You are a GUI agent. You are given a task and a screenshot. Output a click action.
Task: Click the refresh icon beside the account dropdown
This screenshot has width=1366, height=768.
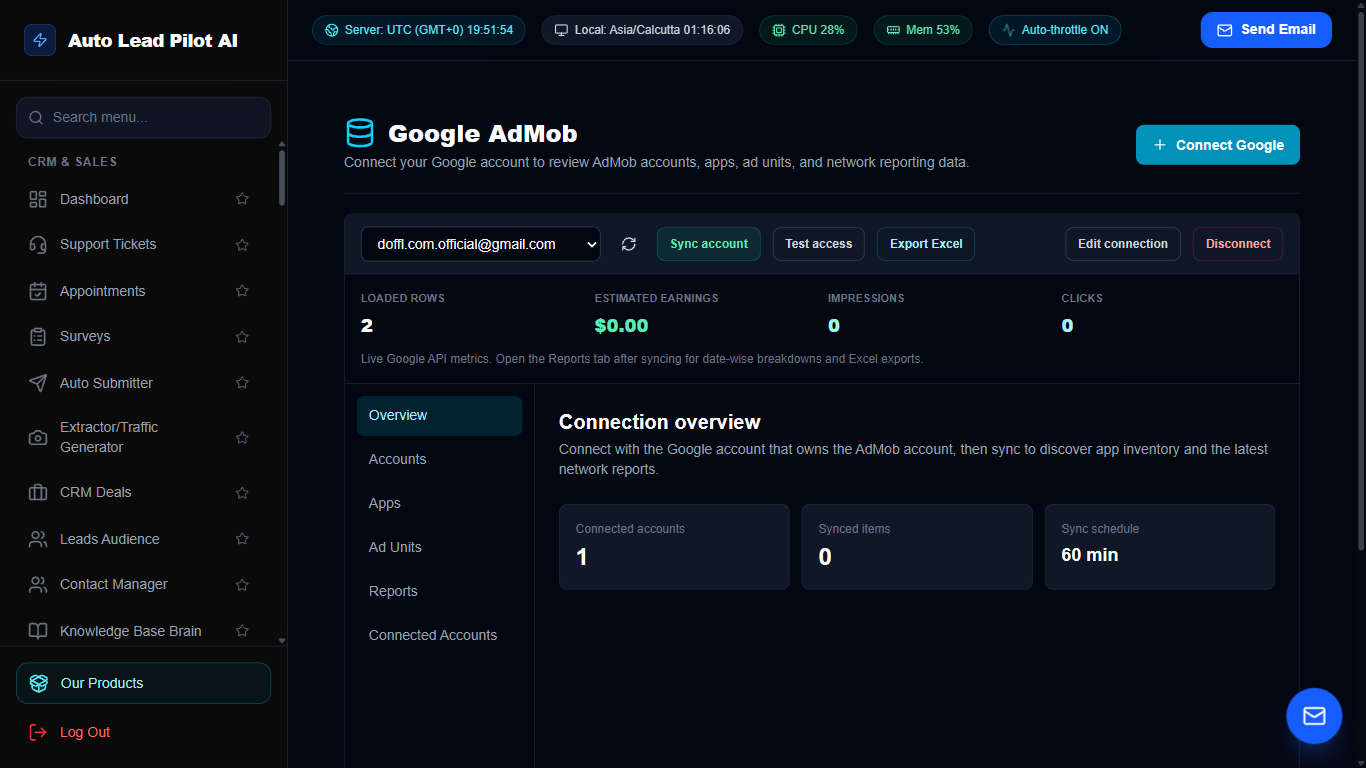(628, 244)
